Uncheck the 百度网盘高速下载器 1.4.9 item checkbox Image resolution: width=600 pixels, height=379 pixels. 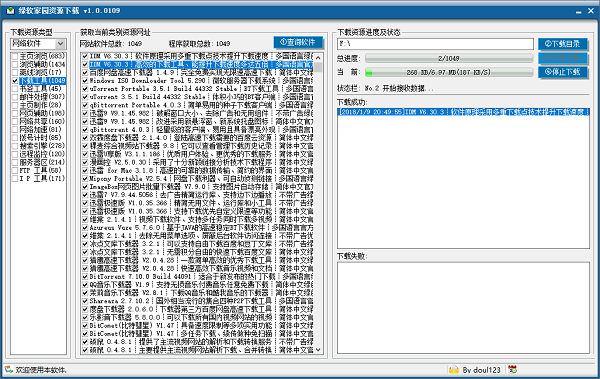(85, 72)
